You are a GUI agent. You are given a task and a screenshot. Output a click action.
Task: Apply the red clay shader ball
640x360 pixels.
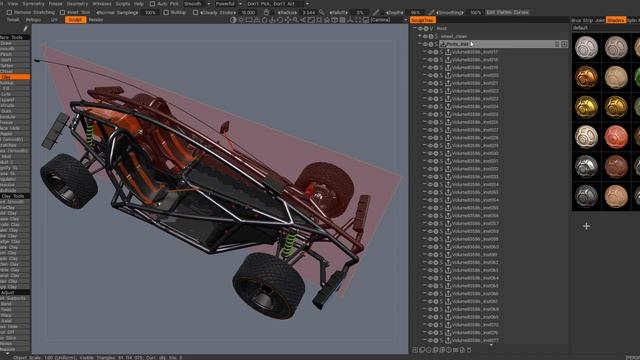click(616, 137)
